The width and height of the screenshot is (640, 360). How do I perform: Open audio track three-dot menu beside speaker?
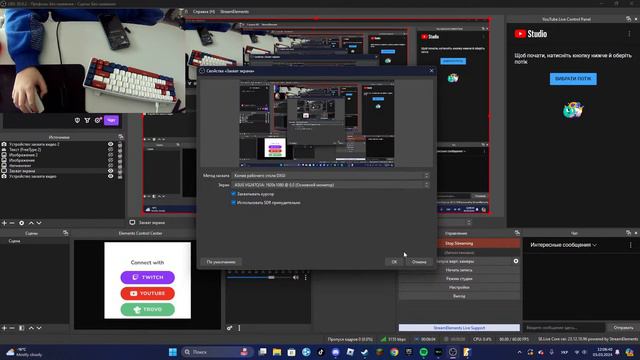305,278
